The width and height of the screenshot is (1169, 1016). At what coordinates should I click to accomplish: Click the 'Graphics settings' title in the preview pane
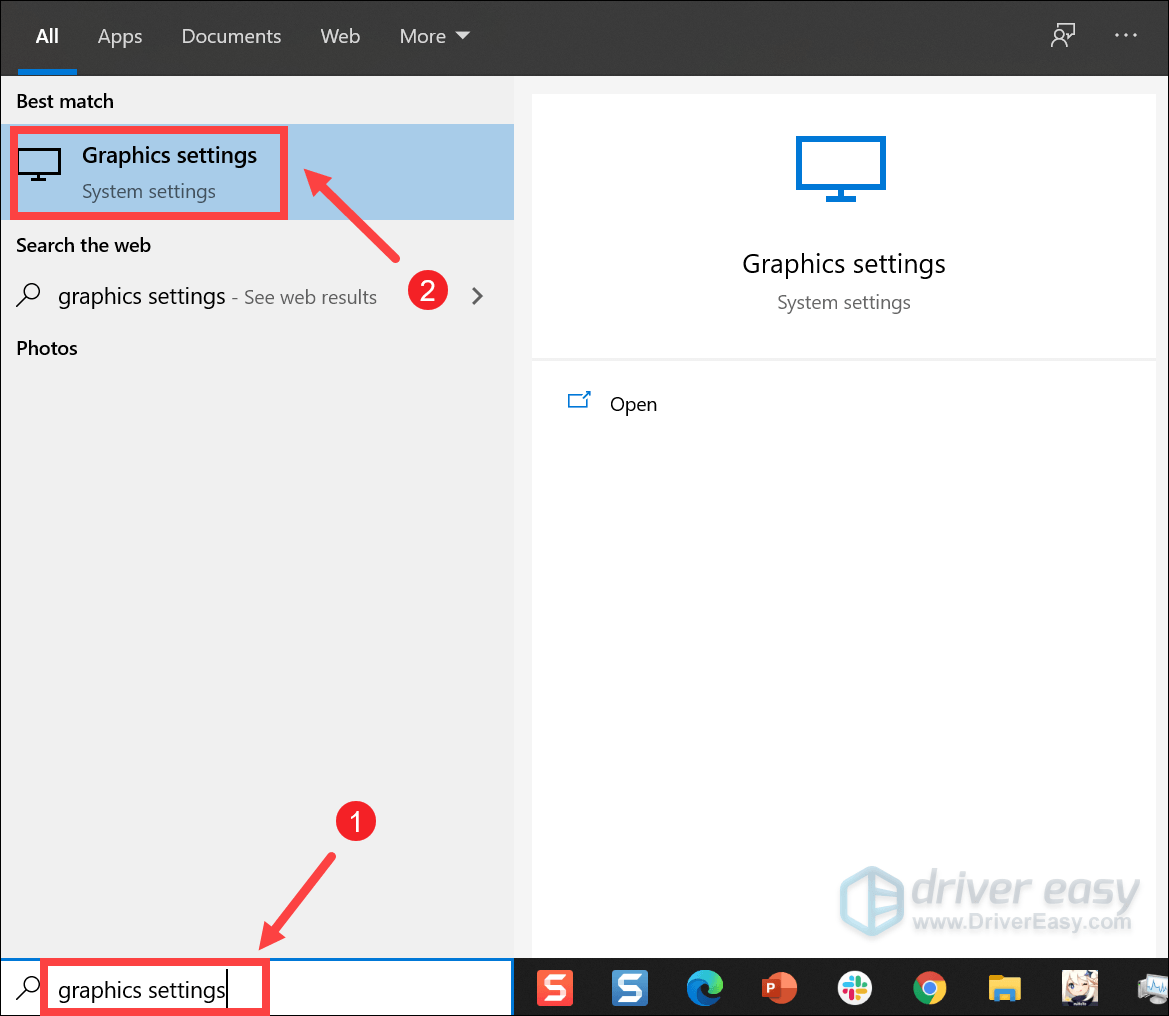click(843, 264)
